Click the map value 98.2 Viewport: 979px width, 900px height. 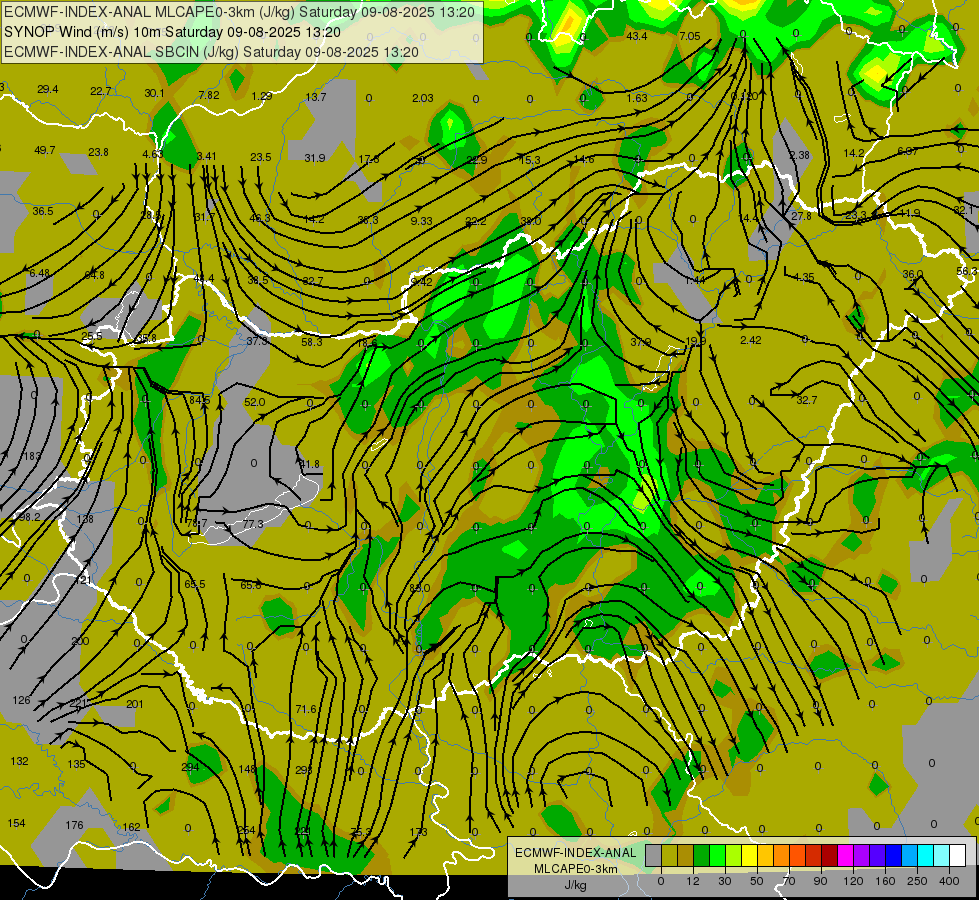pos(29,517)
